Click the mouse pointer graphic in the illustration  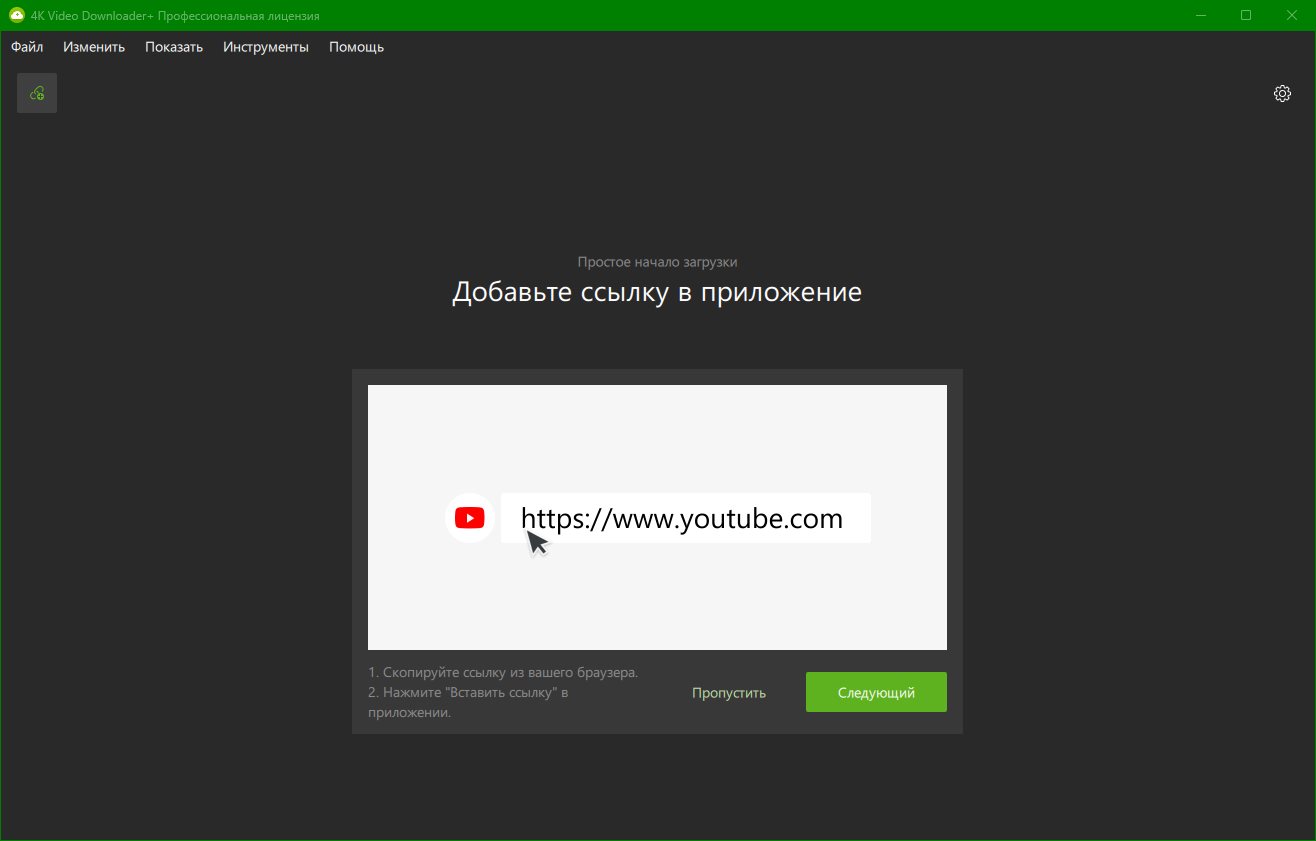coord(537,542)
